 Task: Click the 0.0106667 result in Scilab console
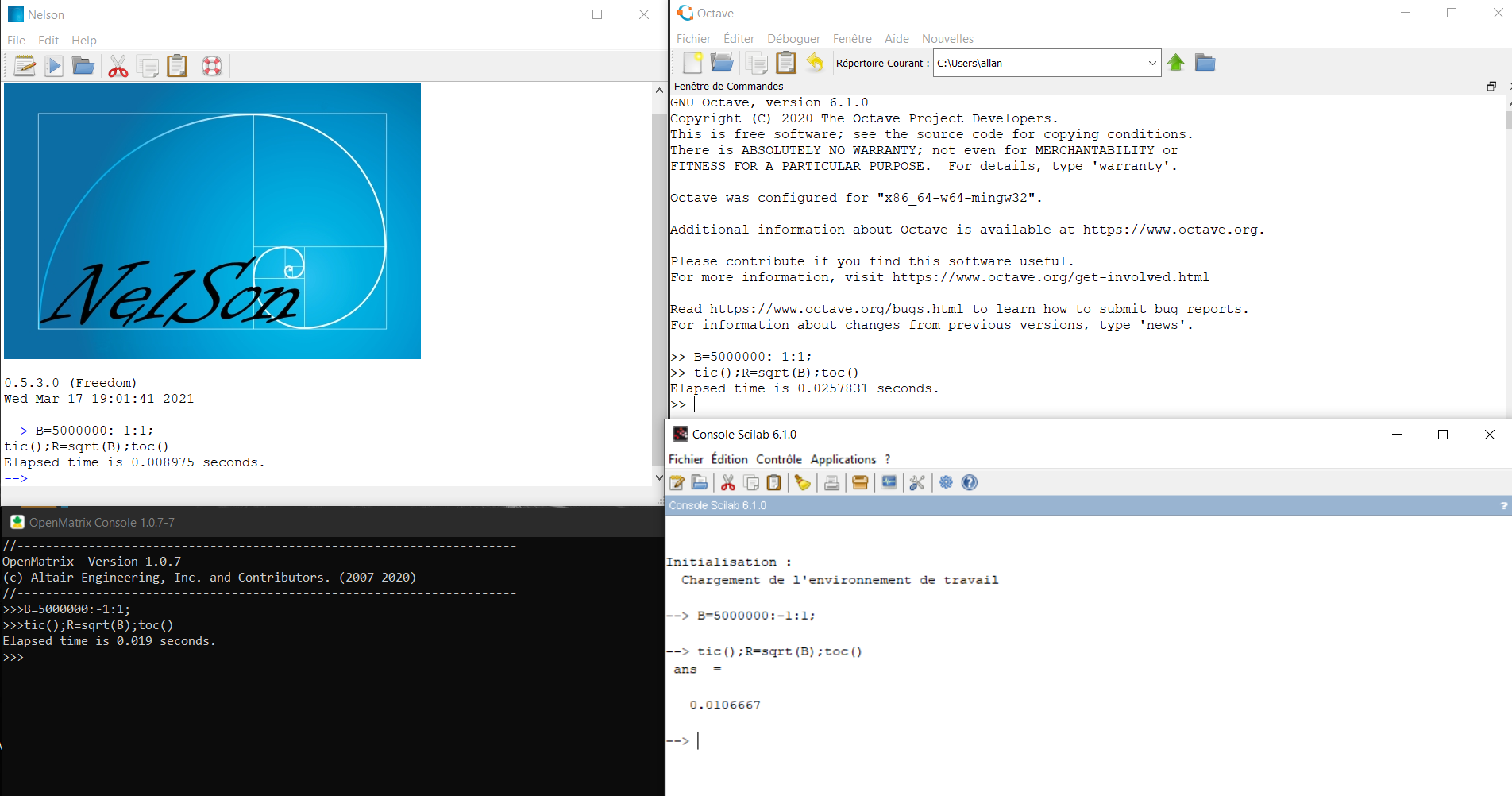(x=725, y=705)
